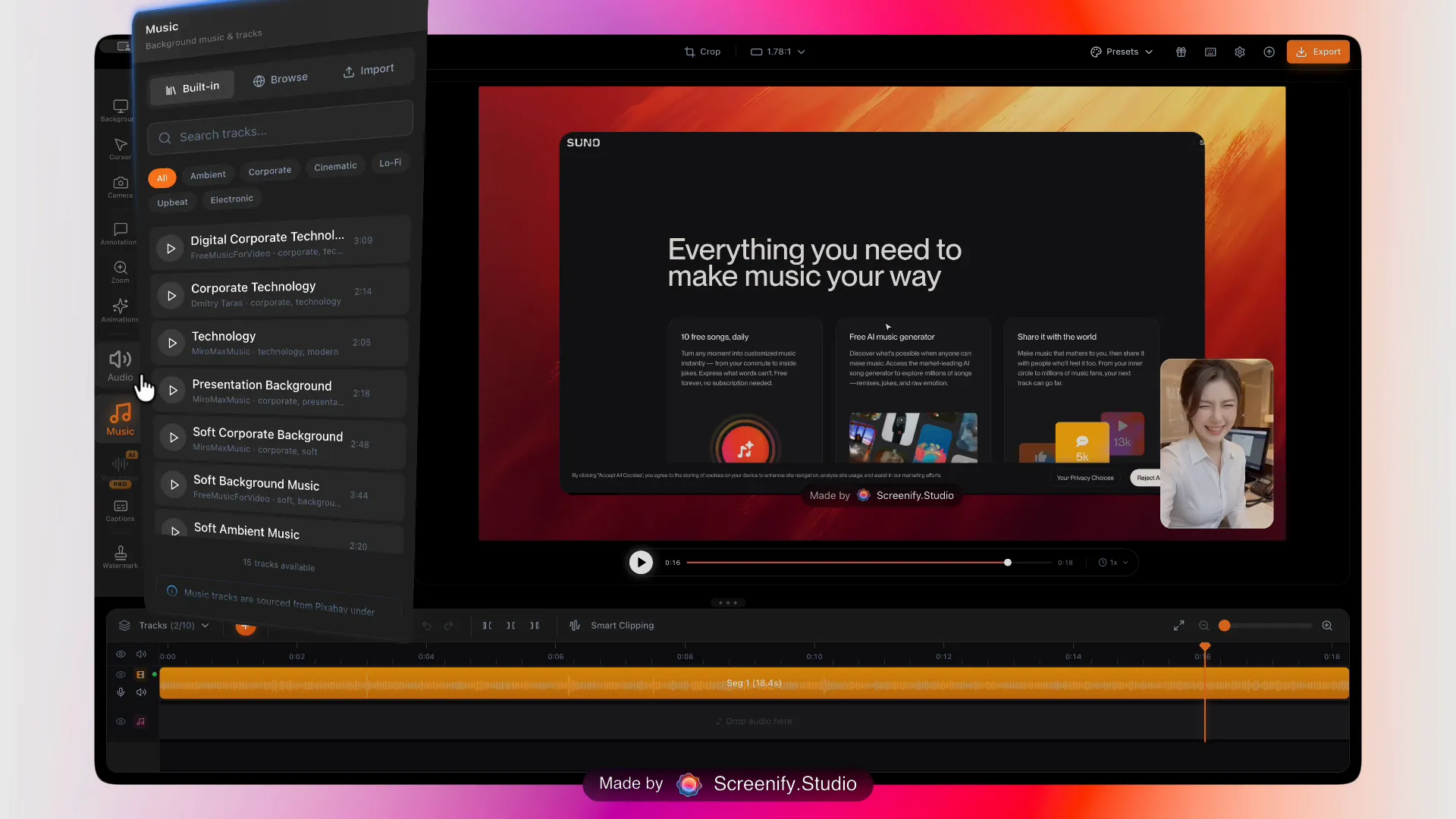Screen dimensions: 1456x819
Task: Preview the Soft Corporate Background track
Action: click(x=174, y=438)
